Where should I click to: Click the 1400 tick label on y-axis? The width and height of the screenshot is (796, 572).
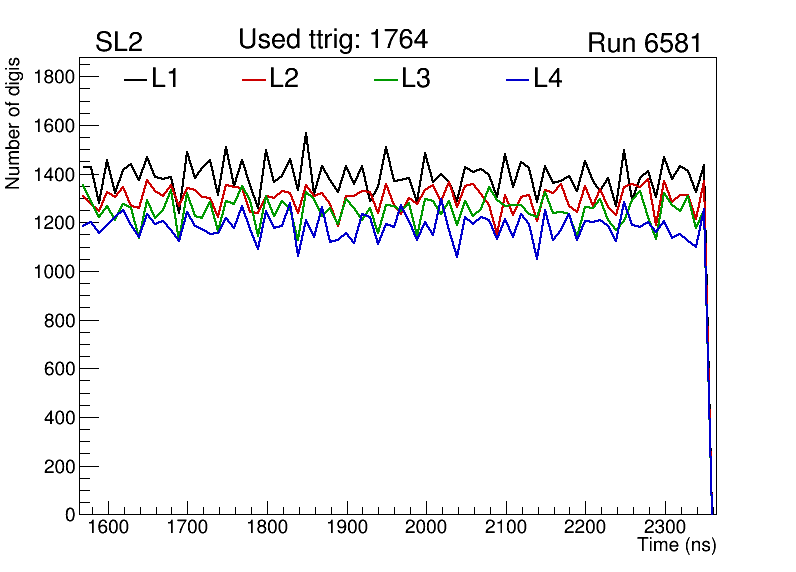pyautogui.click(x=54, y=175)
